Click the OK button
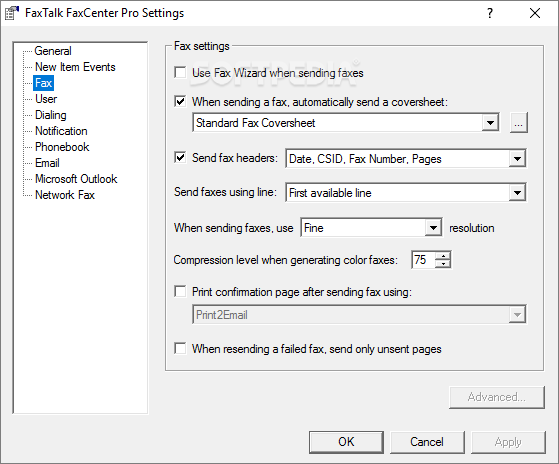This screenshot has width=559, height=464. 346,442
